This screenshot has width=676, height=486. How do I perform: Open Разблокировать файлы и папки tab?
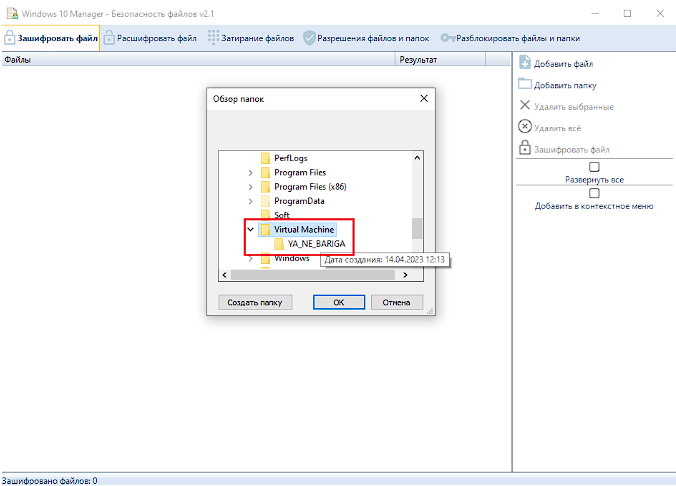point(510,38)
